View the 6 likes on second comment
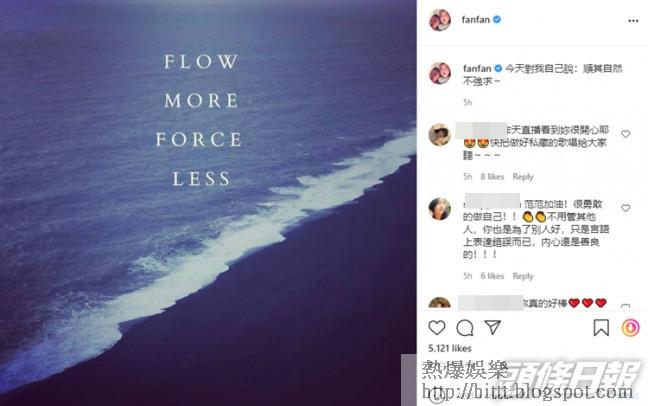648x406 pixels. [492, 276]
